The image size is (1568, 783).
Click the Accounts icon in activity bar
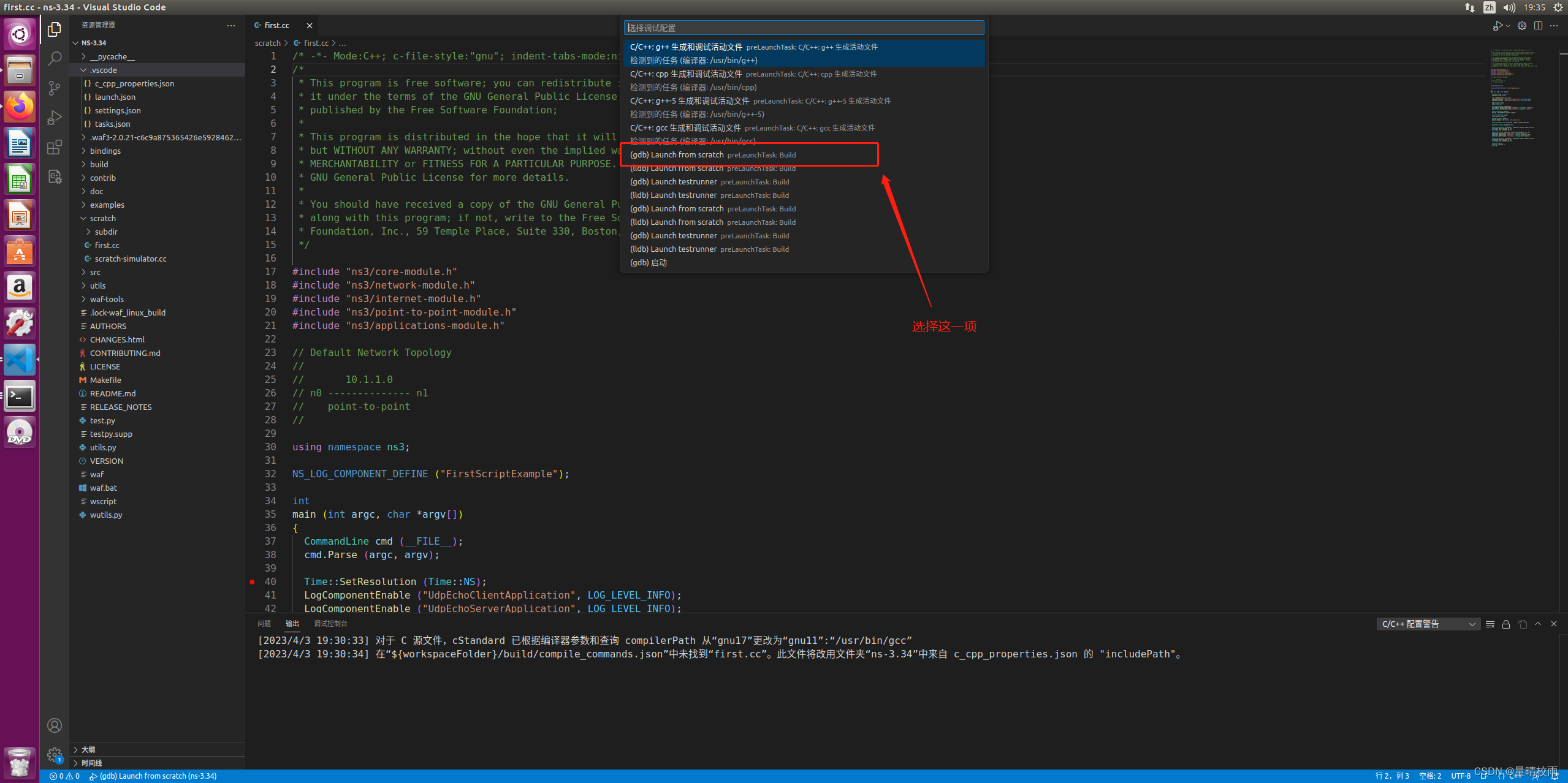[55, 725]
